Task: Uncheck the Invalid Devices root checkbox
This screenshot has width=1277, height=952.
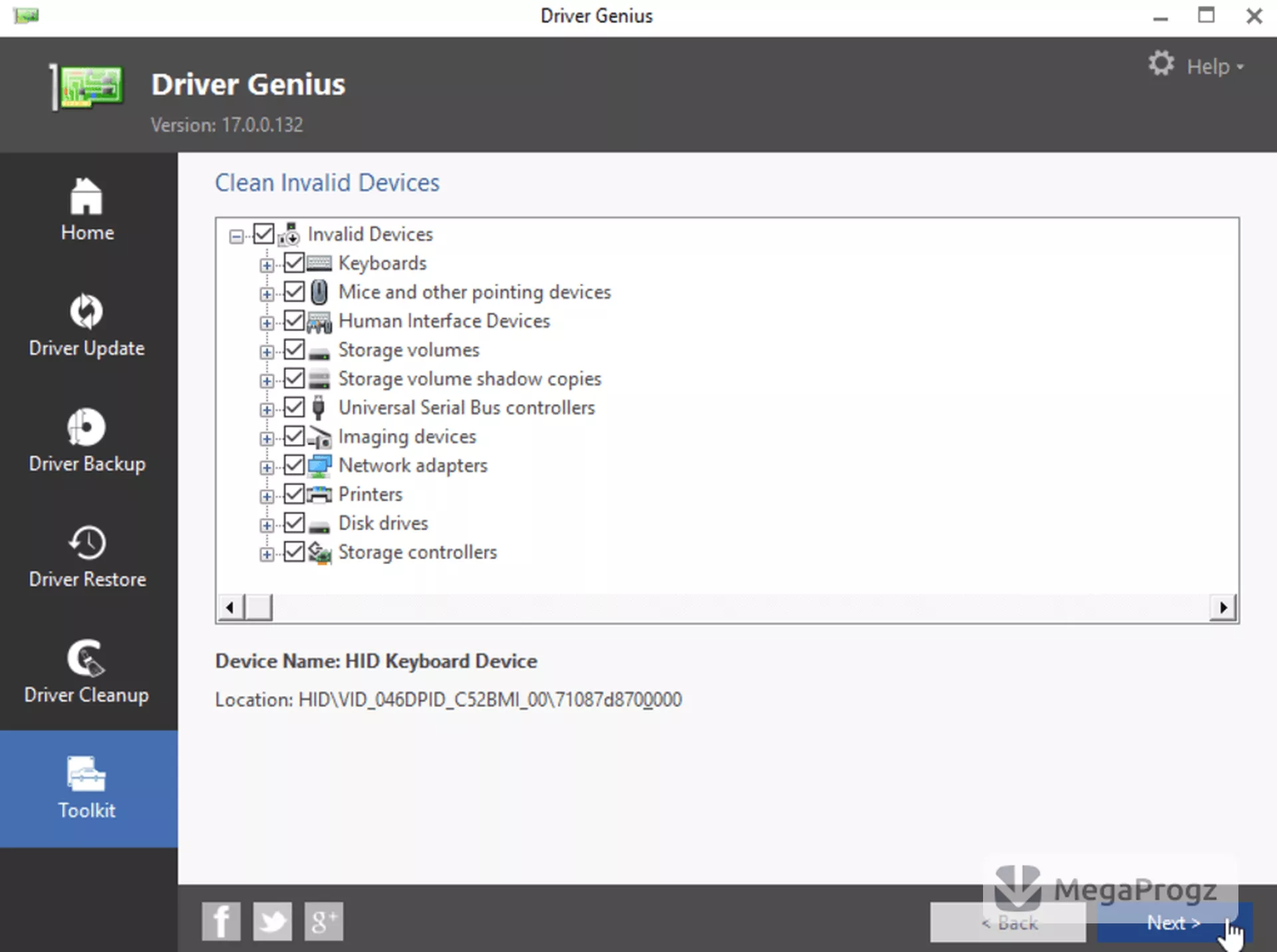Action: coord(264,234)
